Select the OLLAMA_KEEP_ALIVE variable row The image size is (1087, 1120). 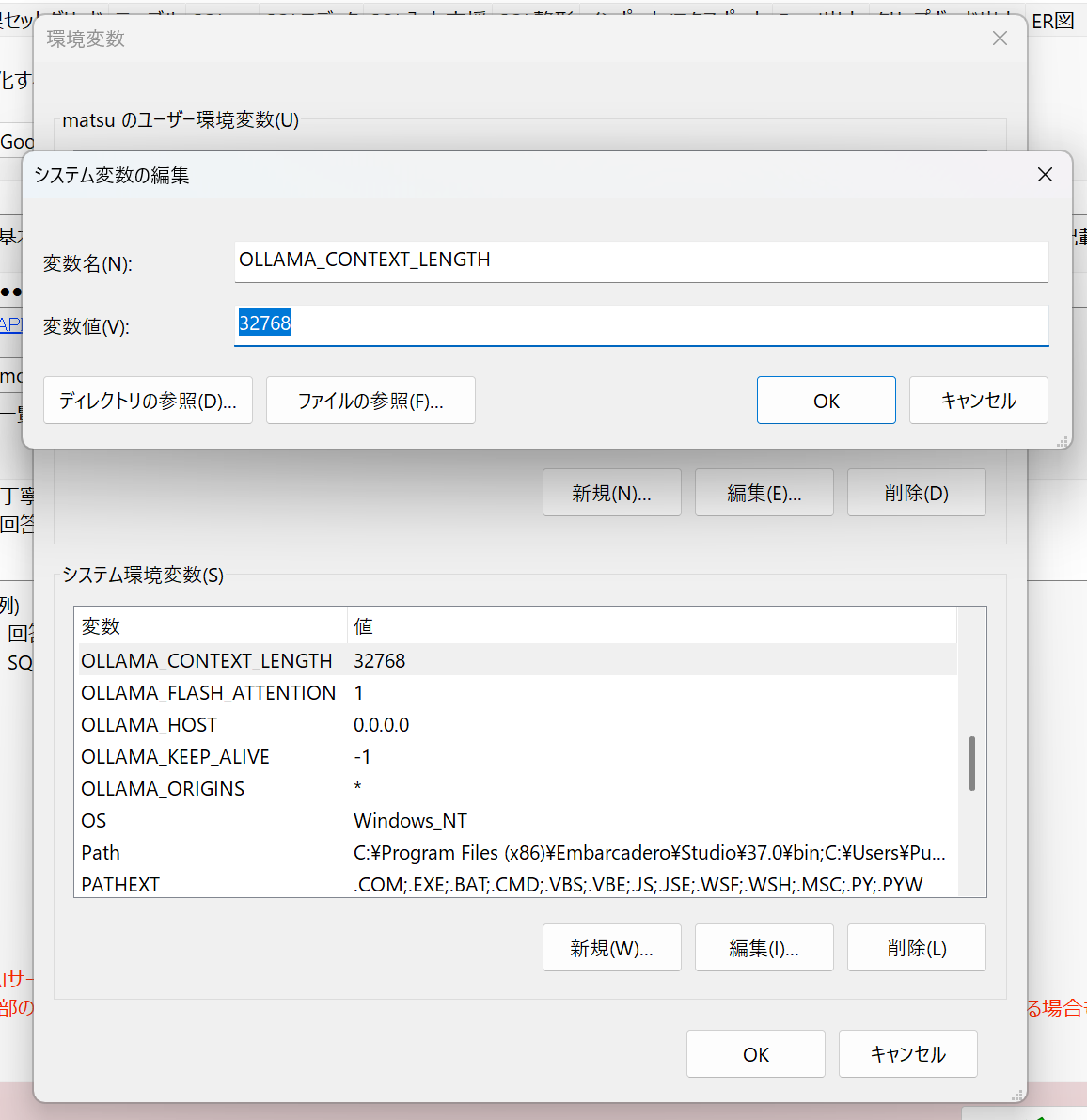point(175,757)
